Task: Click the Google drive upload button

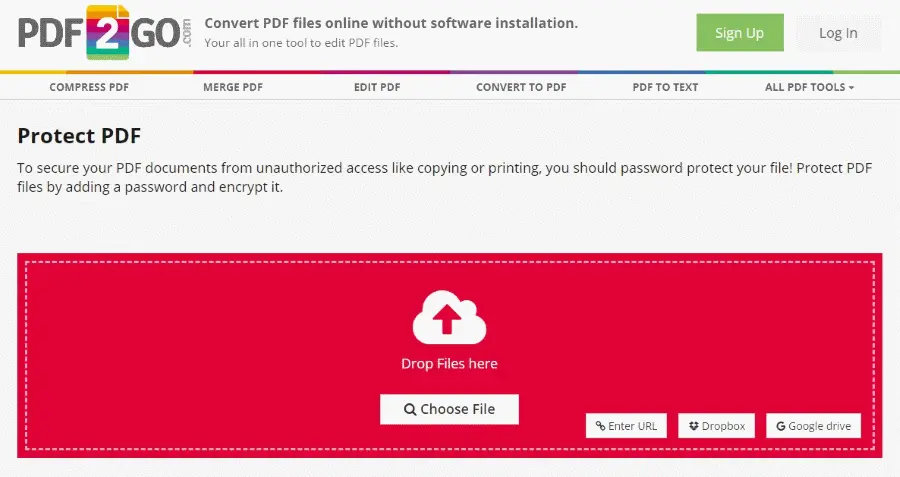Action: point(813,426)
